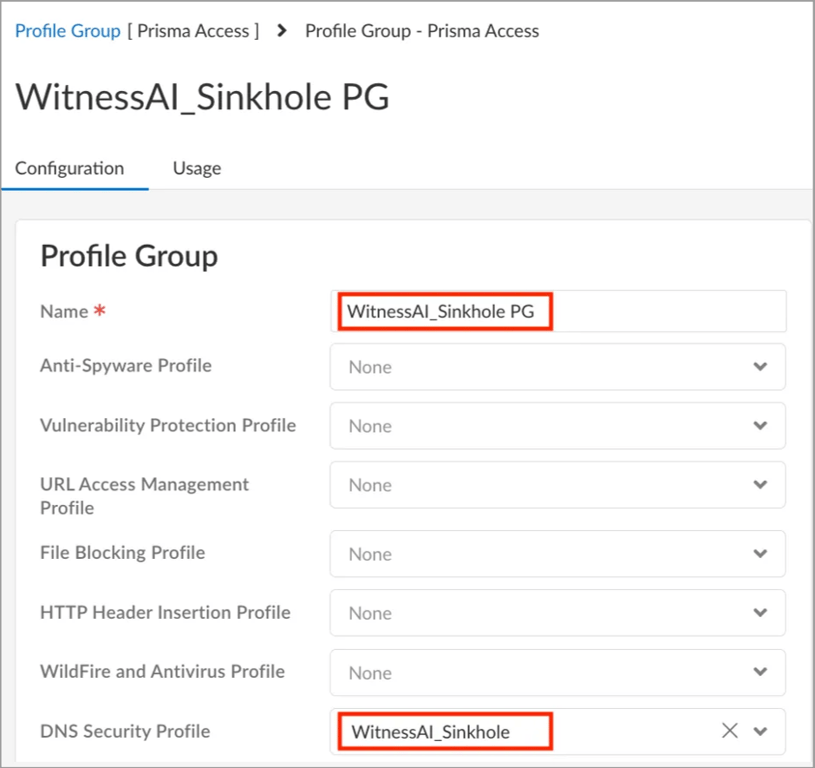Screen dimensions: 815x768
Task: Select the Configuration tab
Action: pyautogui.click(x=70, y=168)
